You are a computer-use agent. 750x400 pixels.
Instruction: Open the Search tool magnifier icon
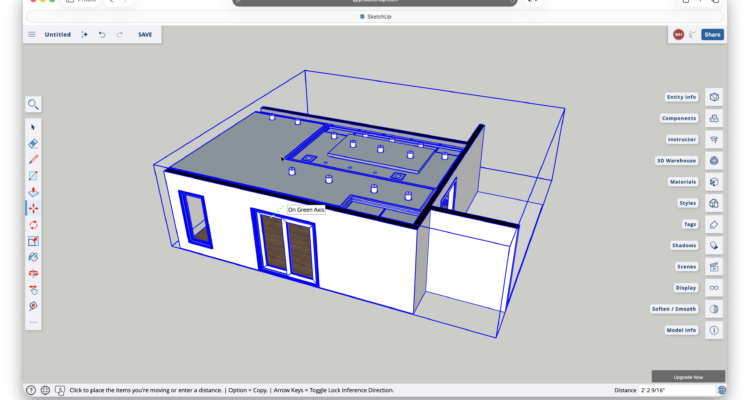pos(33,104)
